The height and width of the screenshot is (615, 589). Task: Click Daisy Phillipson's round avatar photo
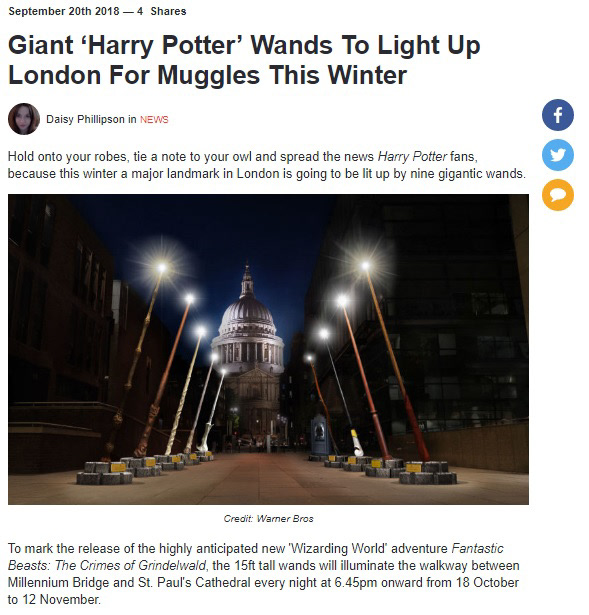click(x=24, y=119)
